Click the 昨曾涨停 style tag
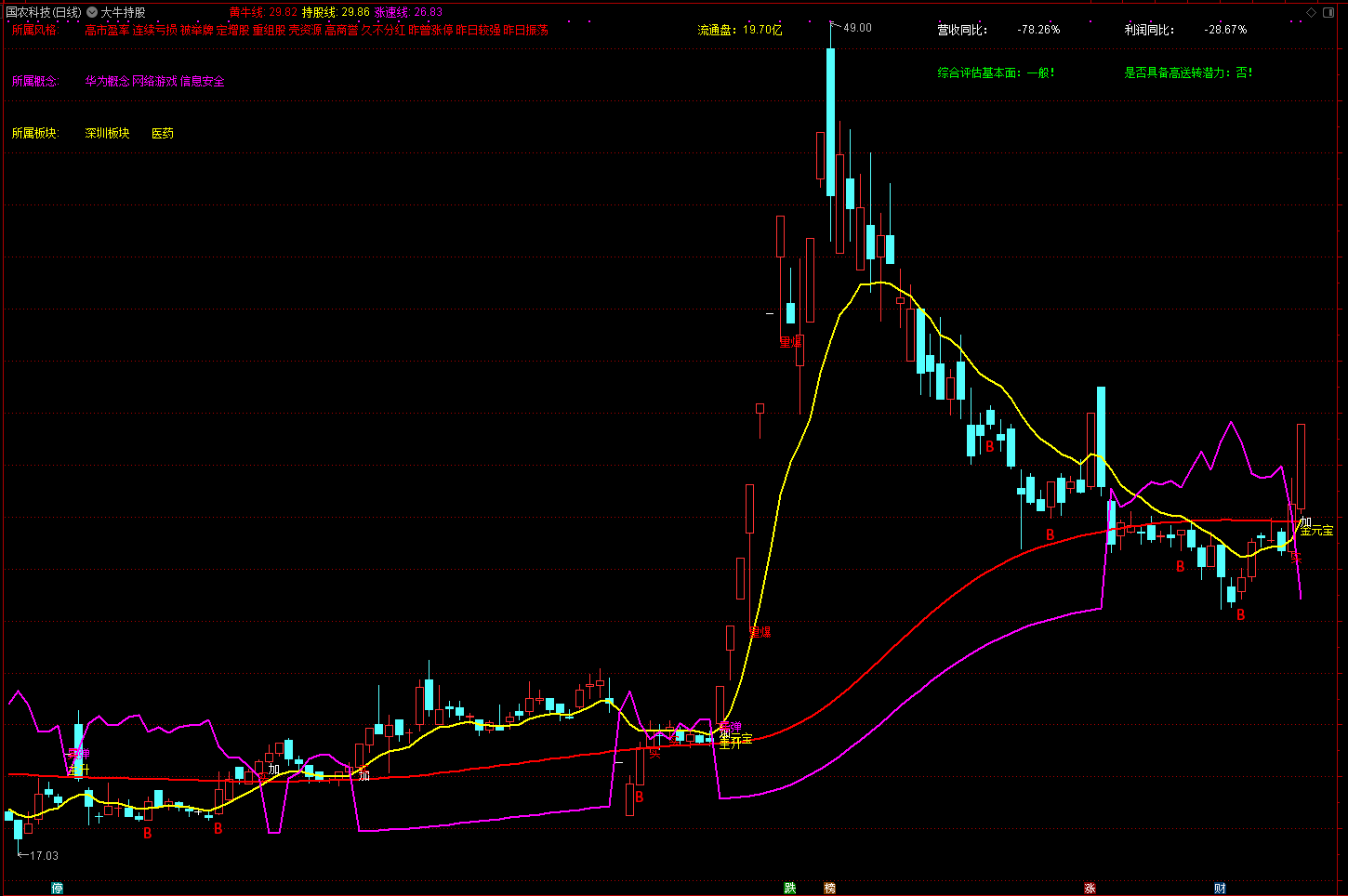 coord(431,30)
